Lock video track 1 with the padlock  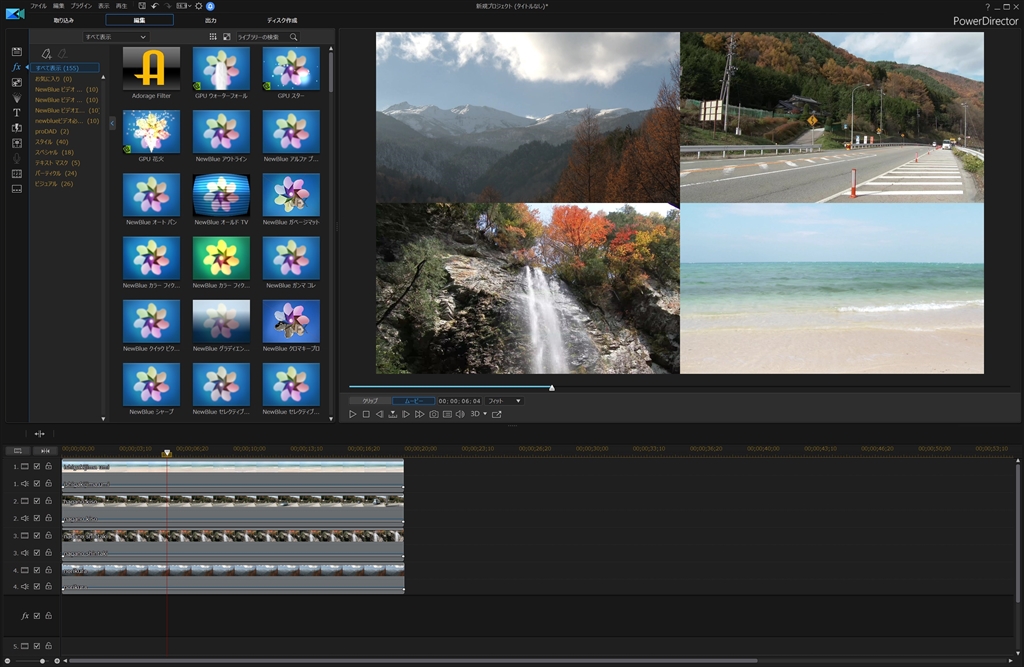pyautogui.click(x=48, y=467)
